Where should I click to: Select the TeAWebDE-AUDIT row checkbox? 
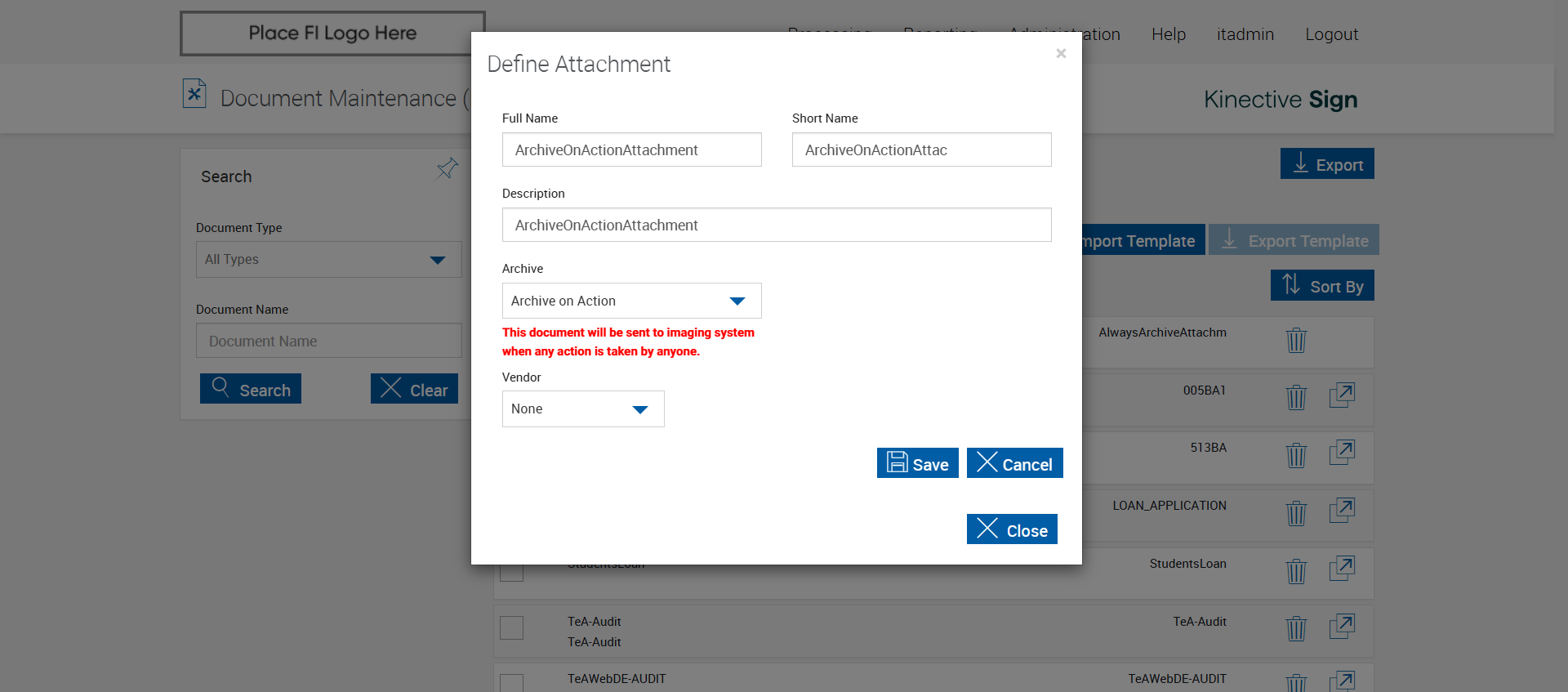pos(511,683)
